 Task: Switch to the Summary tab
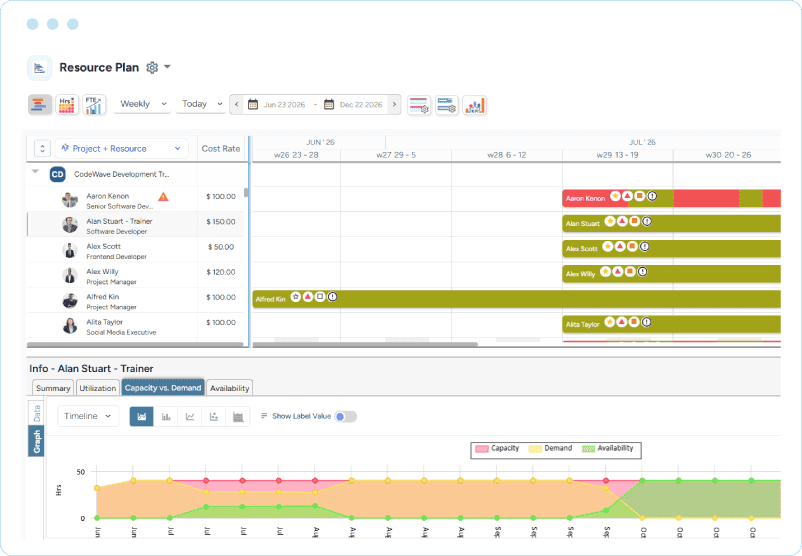pyautogui.click(x=53, y=388)
